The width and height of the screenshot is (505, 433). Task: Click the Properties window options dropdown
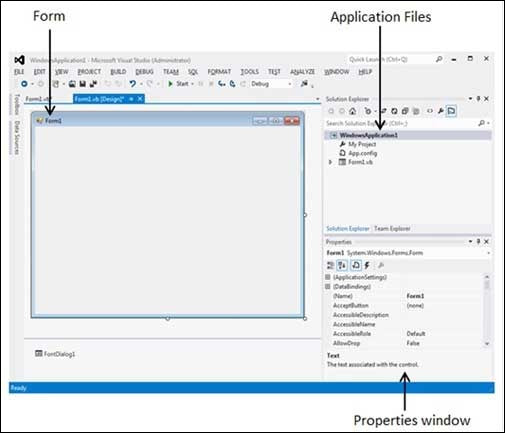click(470, 241)
